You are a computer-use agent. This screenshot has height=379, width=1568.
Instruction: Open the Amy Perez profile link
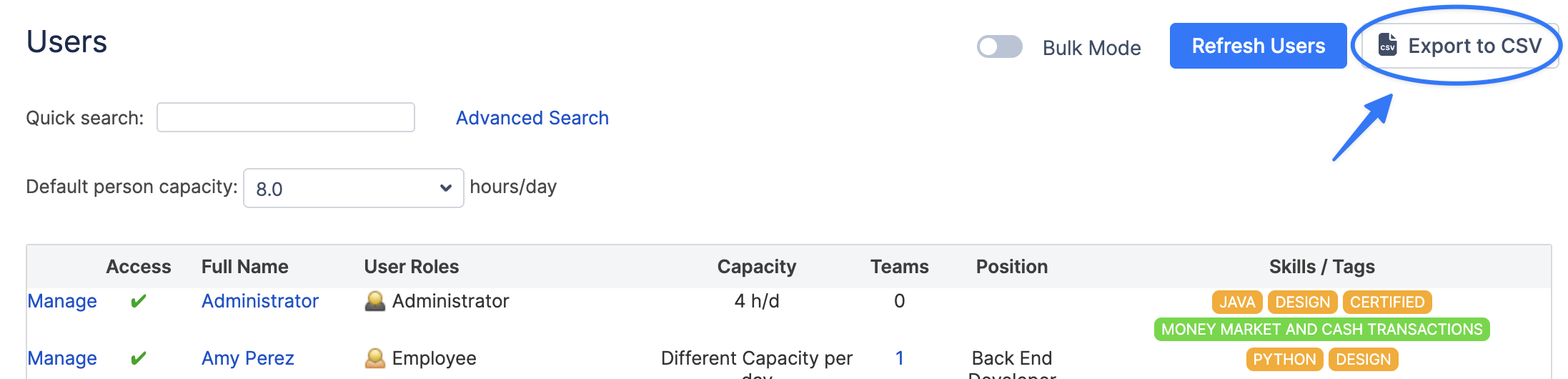click(248, 358)
